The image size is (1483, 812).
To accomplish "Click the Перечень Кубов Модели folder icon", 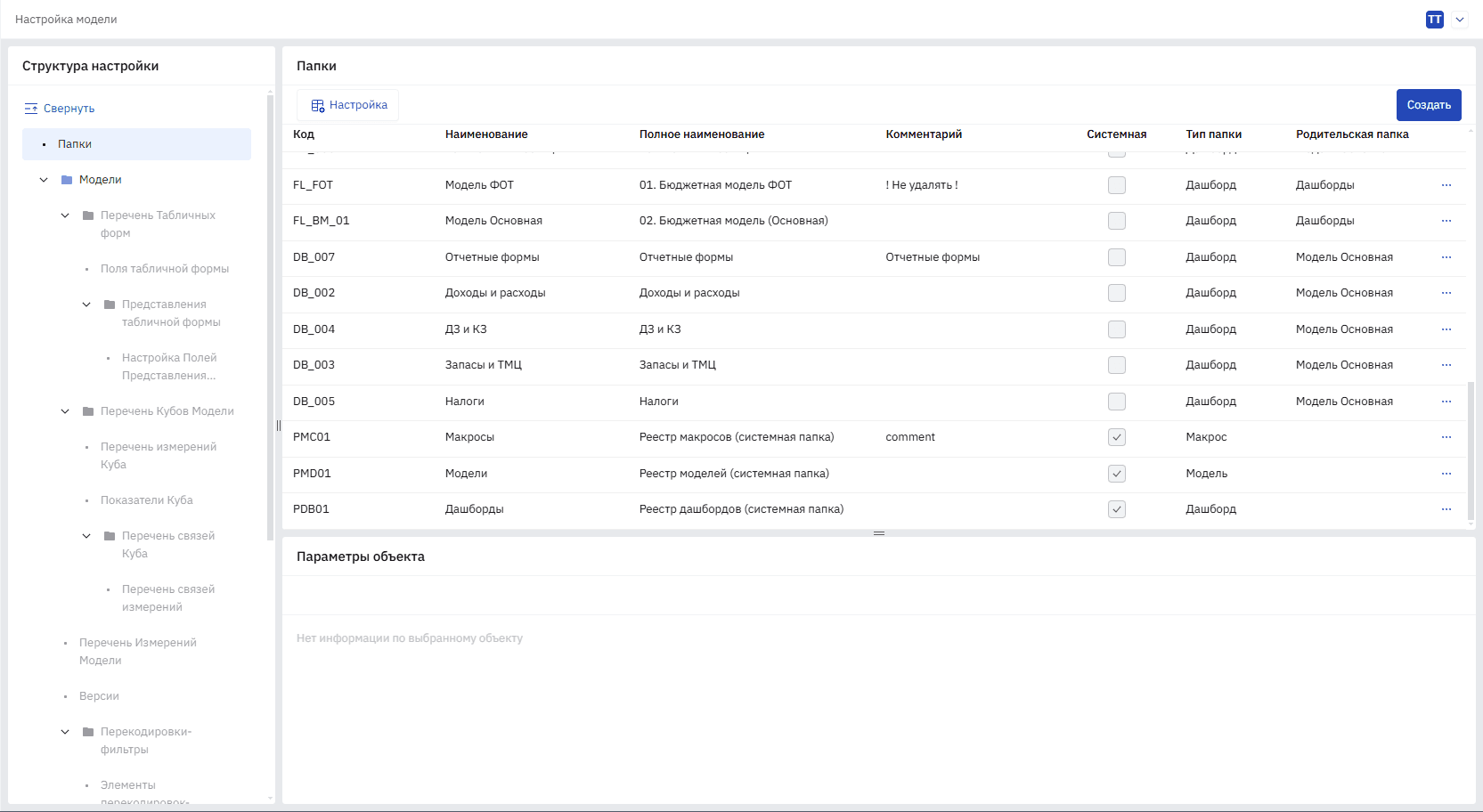I will point(88,411).
